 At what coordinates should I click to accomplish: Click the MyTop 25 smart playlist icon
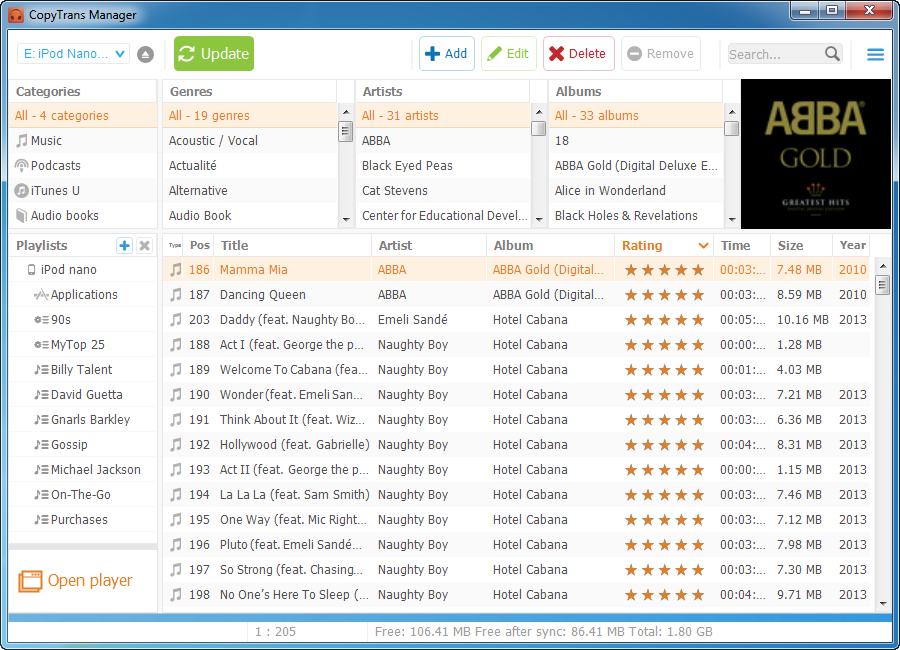coord(41,345)
